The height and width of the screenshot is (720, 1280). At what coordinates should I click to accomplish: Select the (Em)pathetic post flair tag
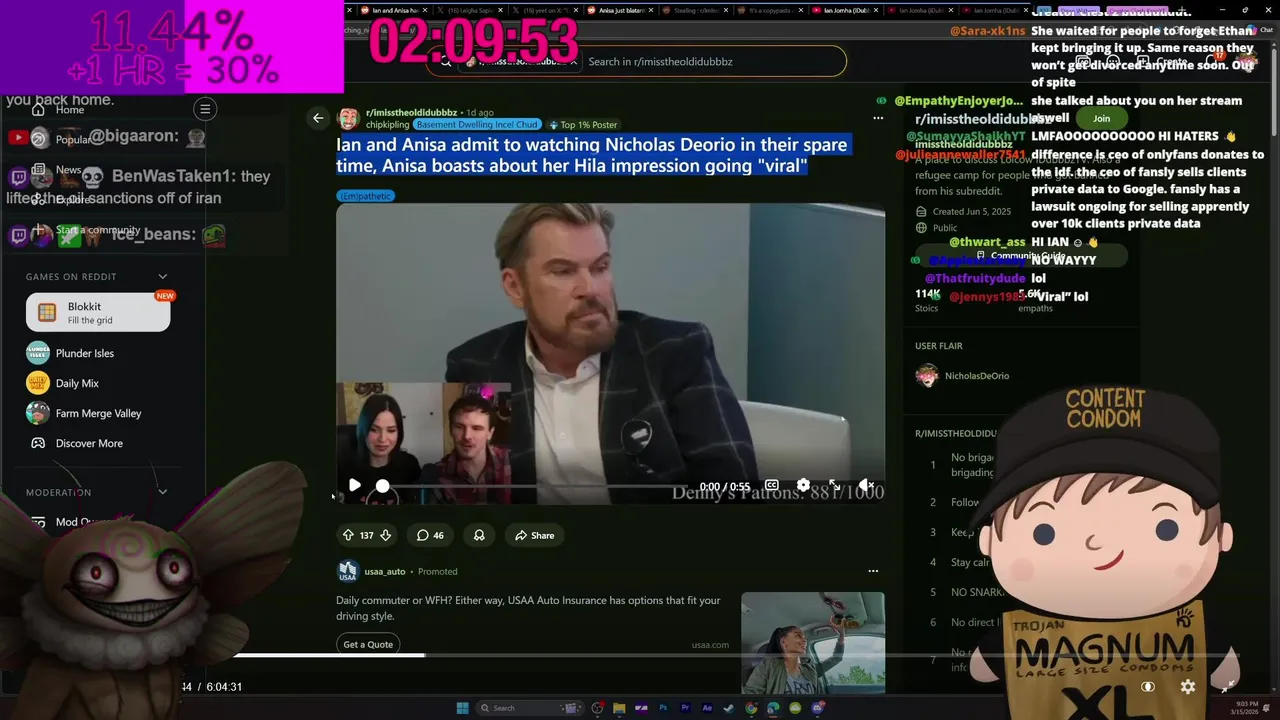[x=366, y=196]
